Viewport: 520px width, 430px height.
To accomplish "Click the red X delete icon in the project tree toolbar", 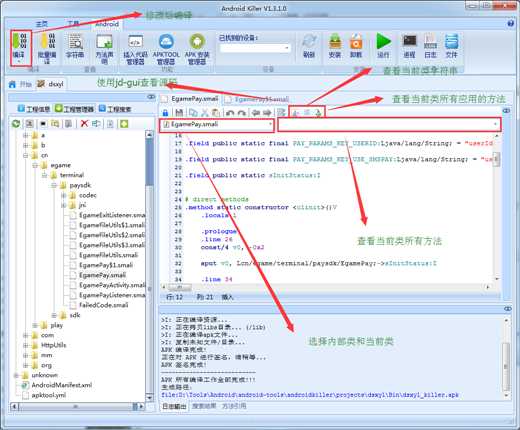I will click(x=84, y=124).
